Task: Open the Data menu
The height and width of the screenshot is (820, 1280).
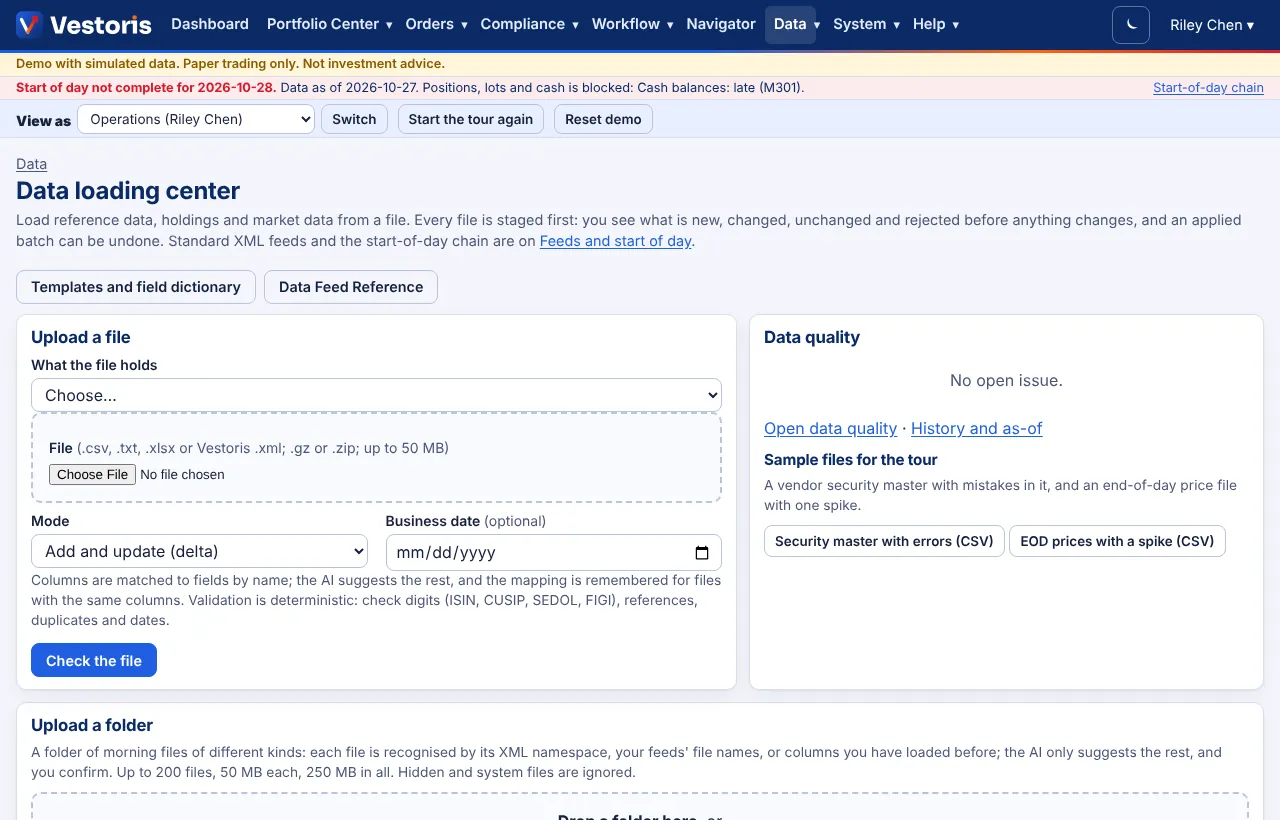Action: [x=790, y=24]
